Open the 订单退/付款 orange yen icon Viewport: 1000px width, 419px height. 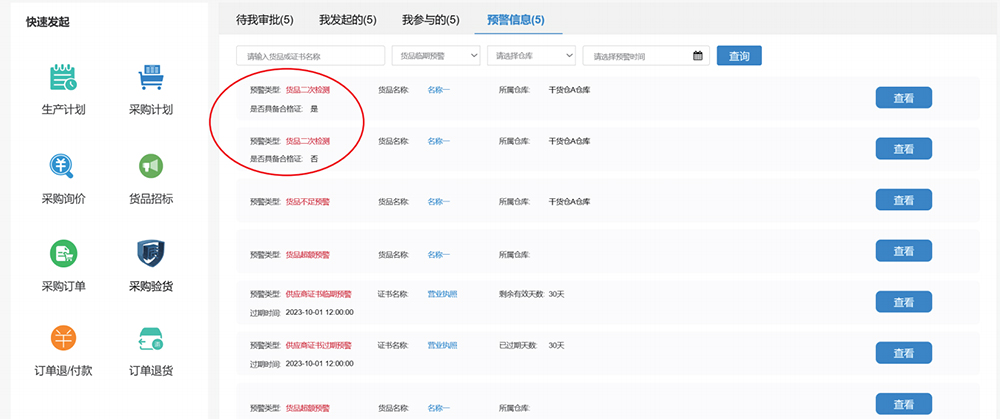point(63,338)
